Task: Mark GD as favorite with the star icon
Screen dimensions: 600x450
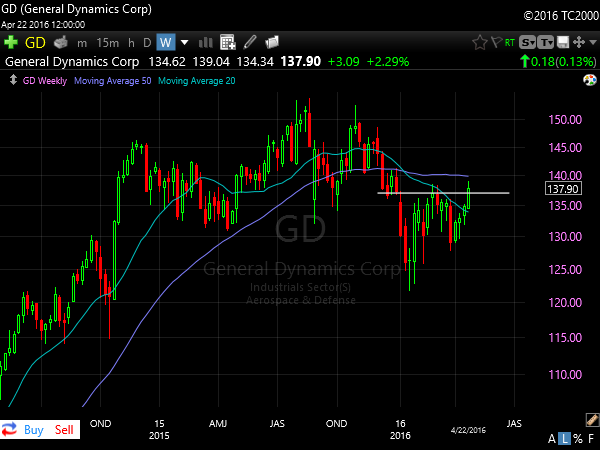Action: 479,42
